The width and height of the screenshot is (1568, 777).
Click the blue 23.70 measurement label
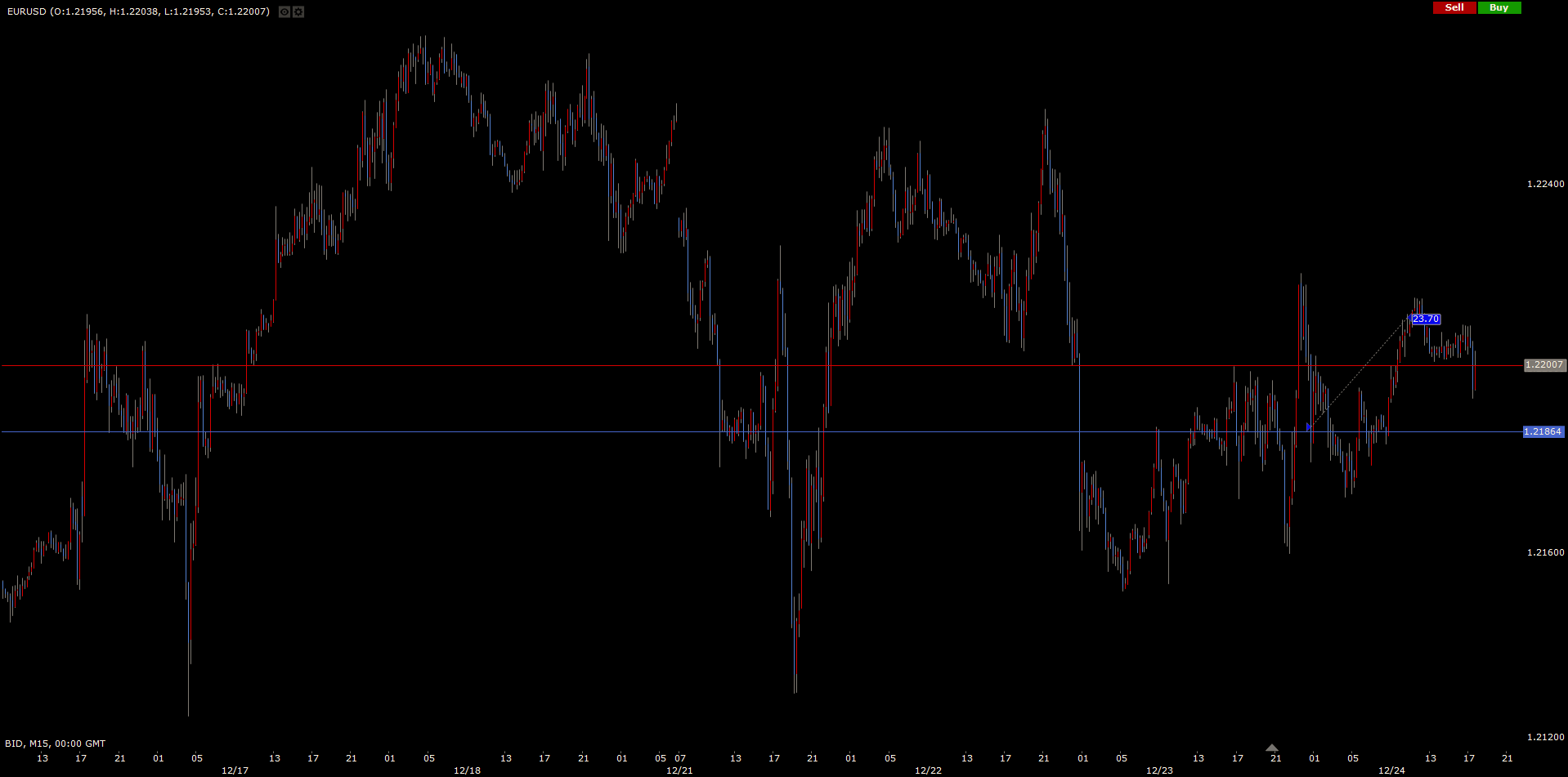click(x=1426, y=319)
